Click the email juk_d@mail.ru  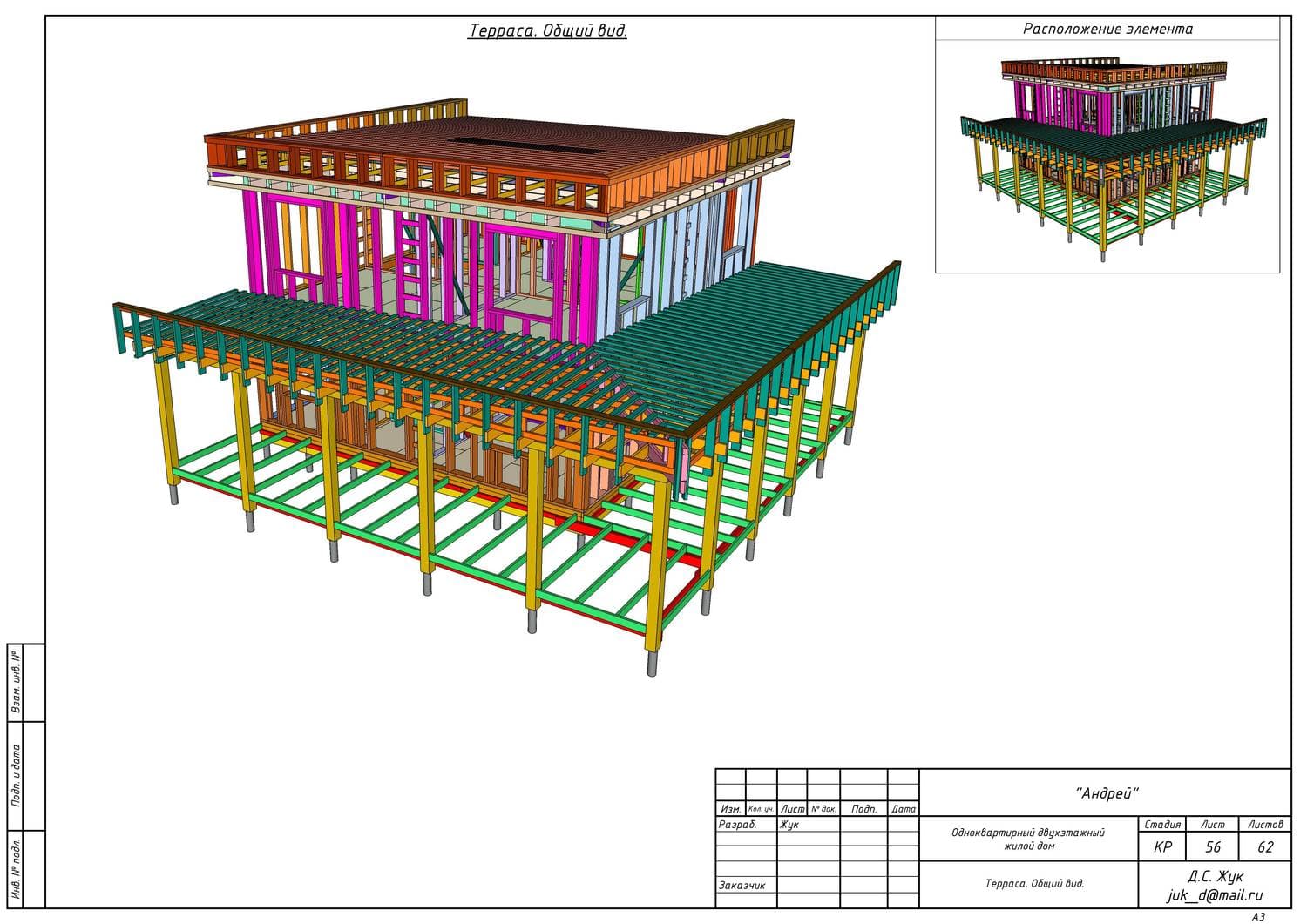coord(1215,895)
